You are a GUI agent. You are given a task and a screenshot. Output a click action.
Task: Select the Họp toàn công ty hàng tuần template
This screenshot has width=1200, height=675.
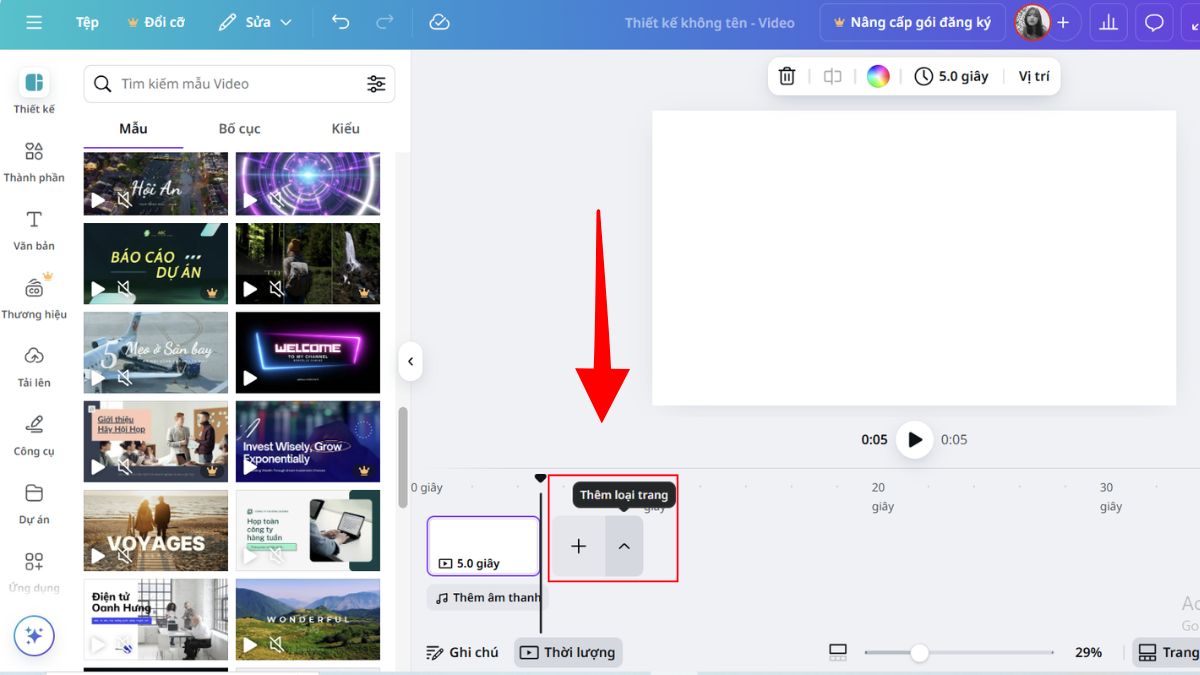click(308, 530)
